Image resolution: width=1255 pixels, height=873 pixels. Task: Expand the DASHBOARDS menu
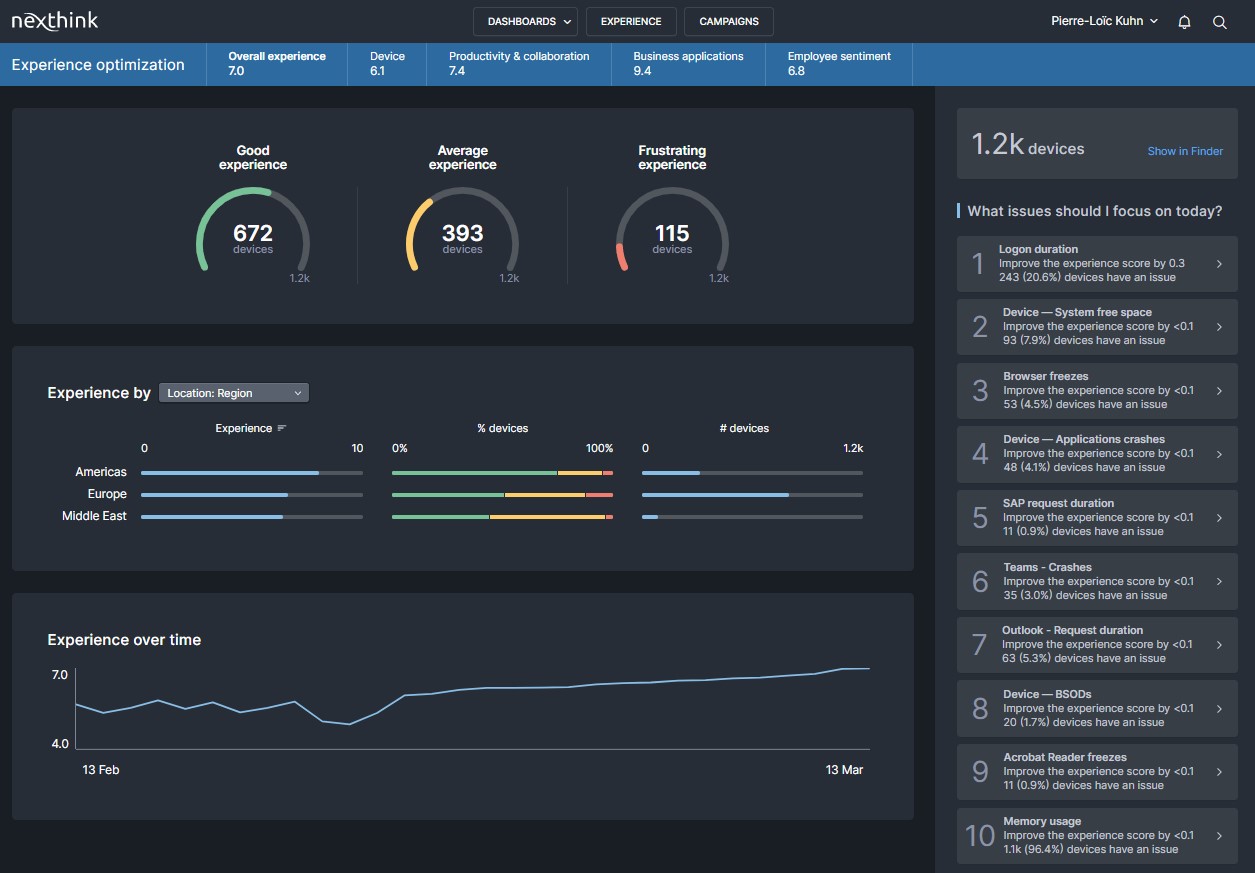click(525, 21)
